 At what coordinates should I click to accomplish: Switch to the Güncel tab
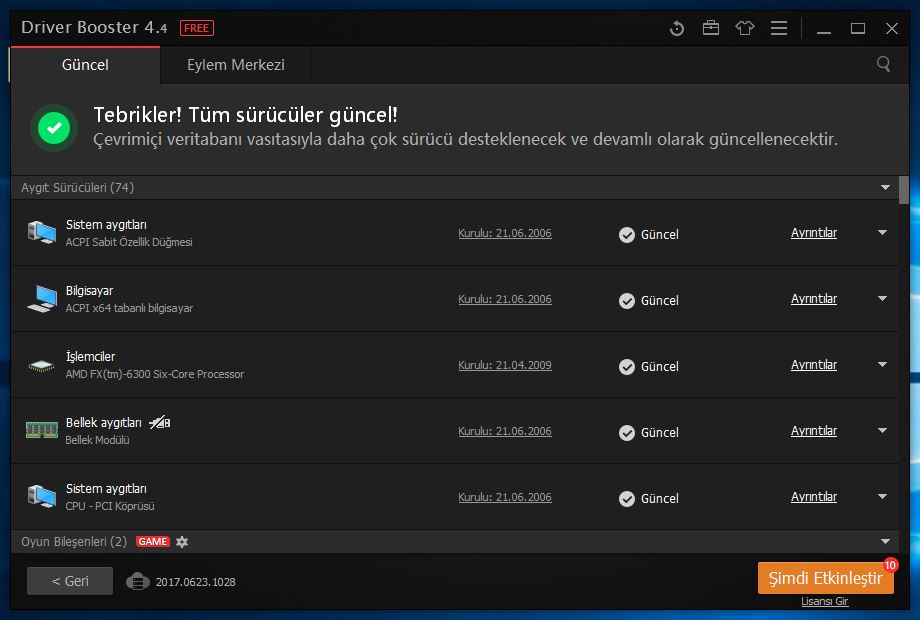(x=85, y=65)
